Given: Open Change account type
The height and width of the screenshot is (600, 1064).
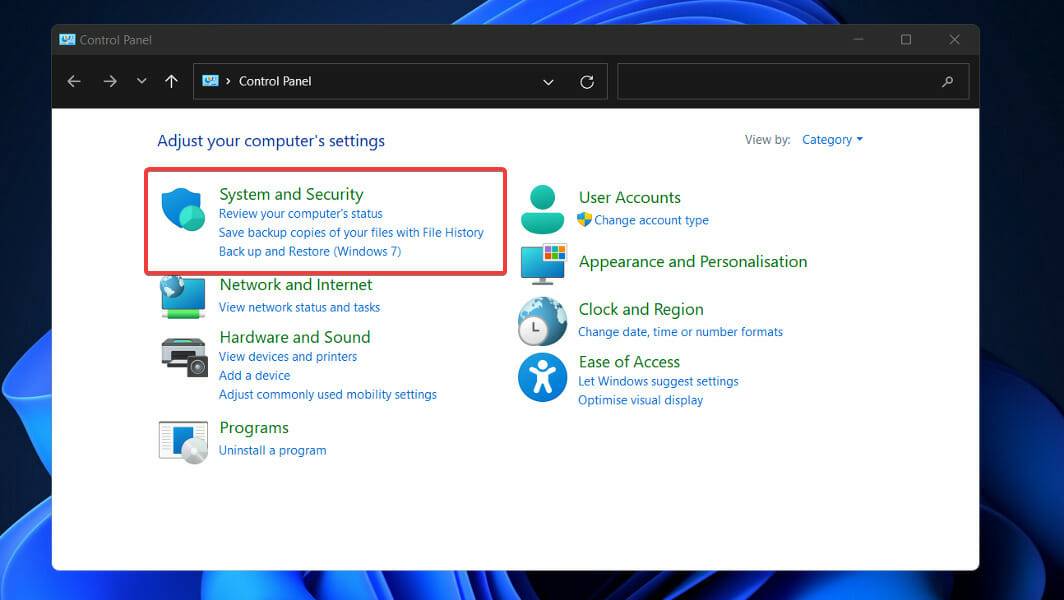Looking at the screenshot, I should [x=651, y=220].
